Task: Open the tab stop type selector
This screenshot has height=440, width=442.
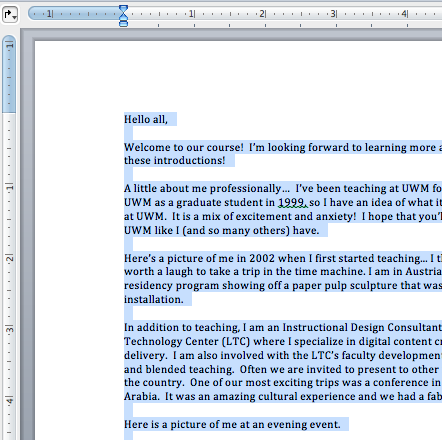Action: coord(10,15)
